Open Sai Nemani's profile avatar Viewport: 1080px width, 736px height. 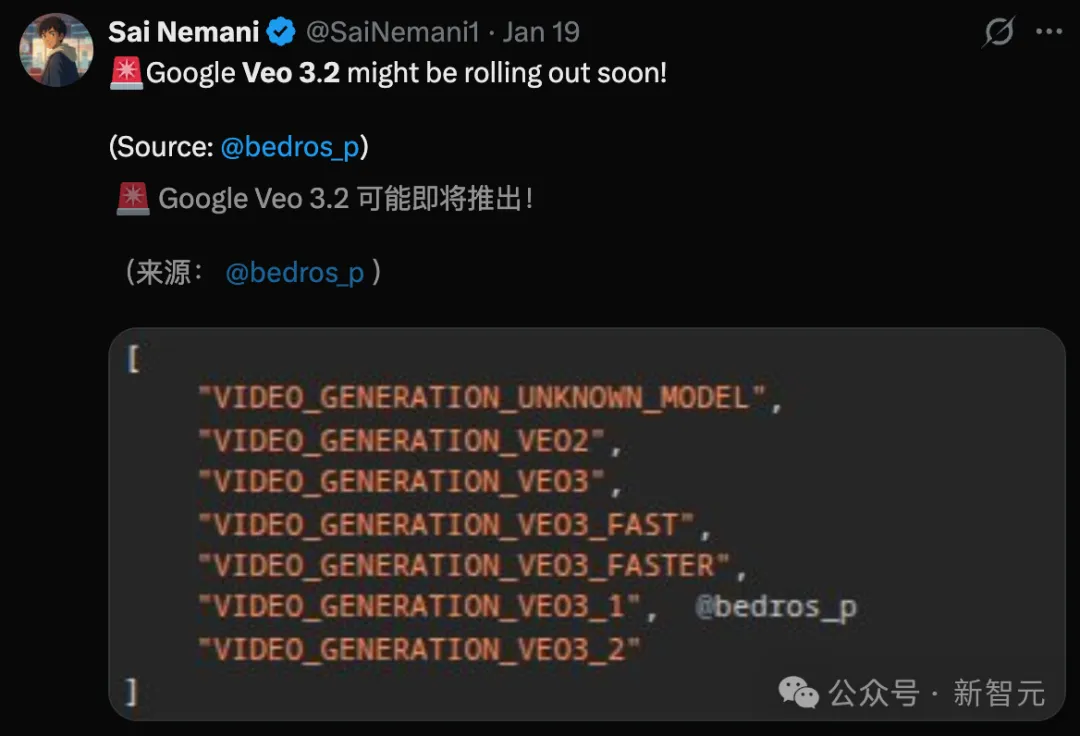pos(56,50)
